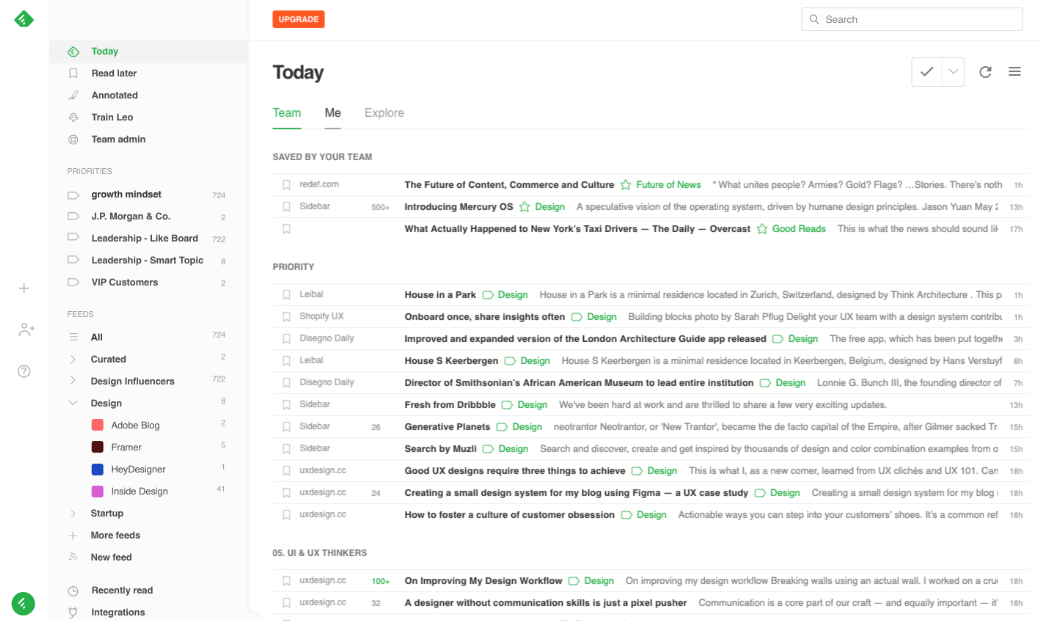The height and width of the screenshot is (621, 1044).
Task: Click the RSS icon beside New feed
Action: click(73, 557)
